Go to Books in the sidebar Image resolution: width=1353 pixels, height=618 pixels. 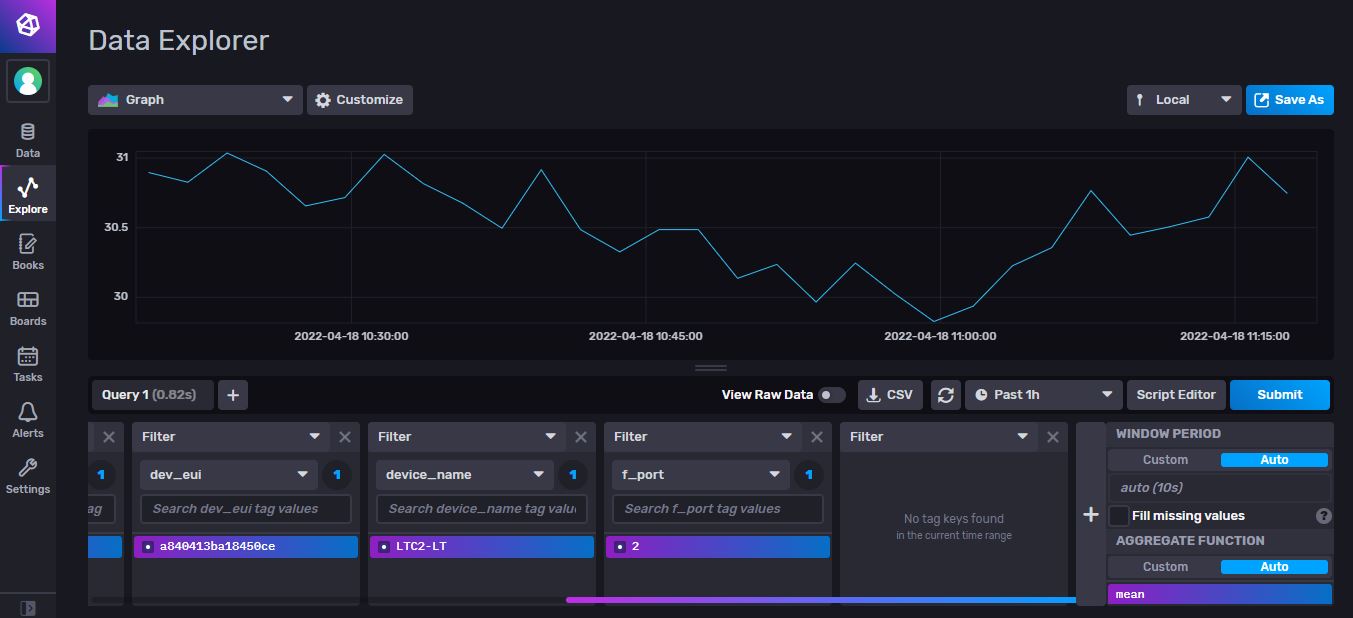point(28,252)
